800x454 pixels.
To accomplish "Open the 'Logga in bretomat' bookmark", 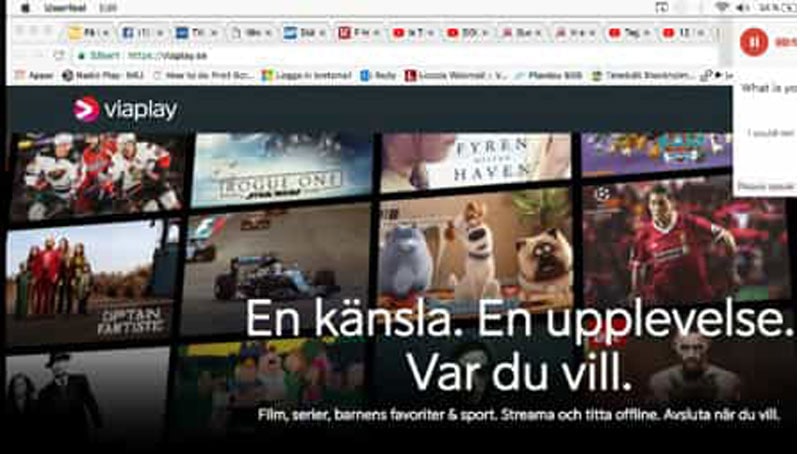I will click(x=306, y=75).
